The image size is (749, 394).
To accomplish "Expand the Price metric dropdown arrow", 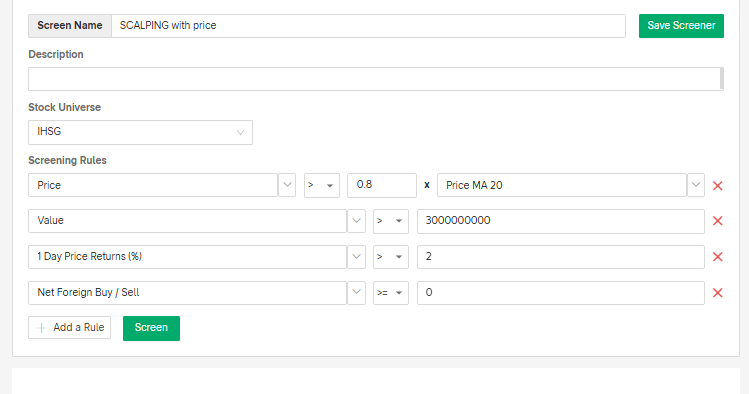I will click(x=287, y=185).
